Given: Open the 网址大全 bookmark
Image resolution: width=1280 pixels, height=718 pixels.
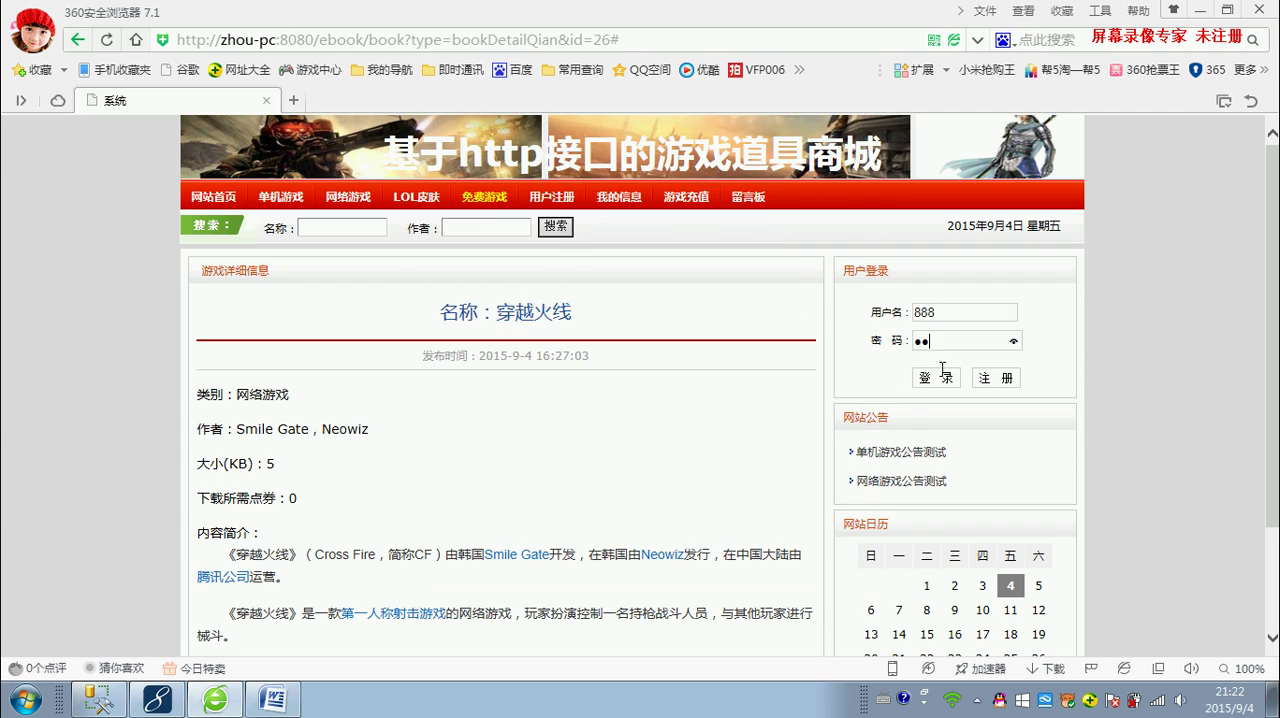Looking at the screenshot, I should point(239,70).
